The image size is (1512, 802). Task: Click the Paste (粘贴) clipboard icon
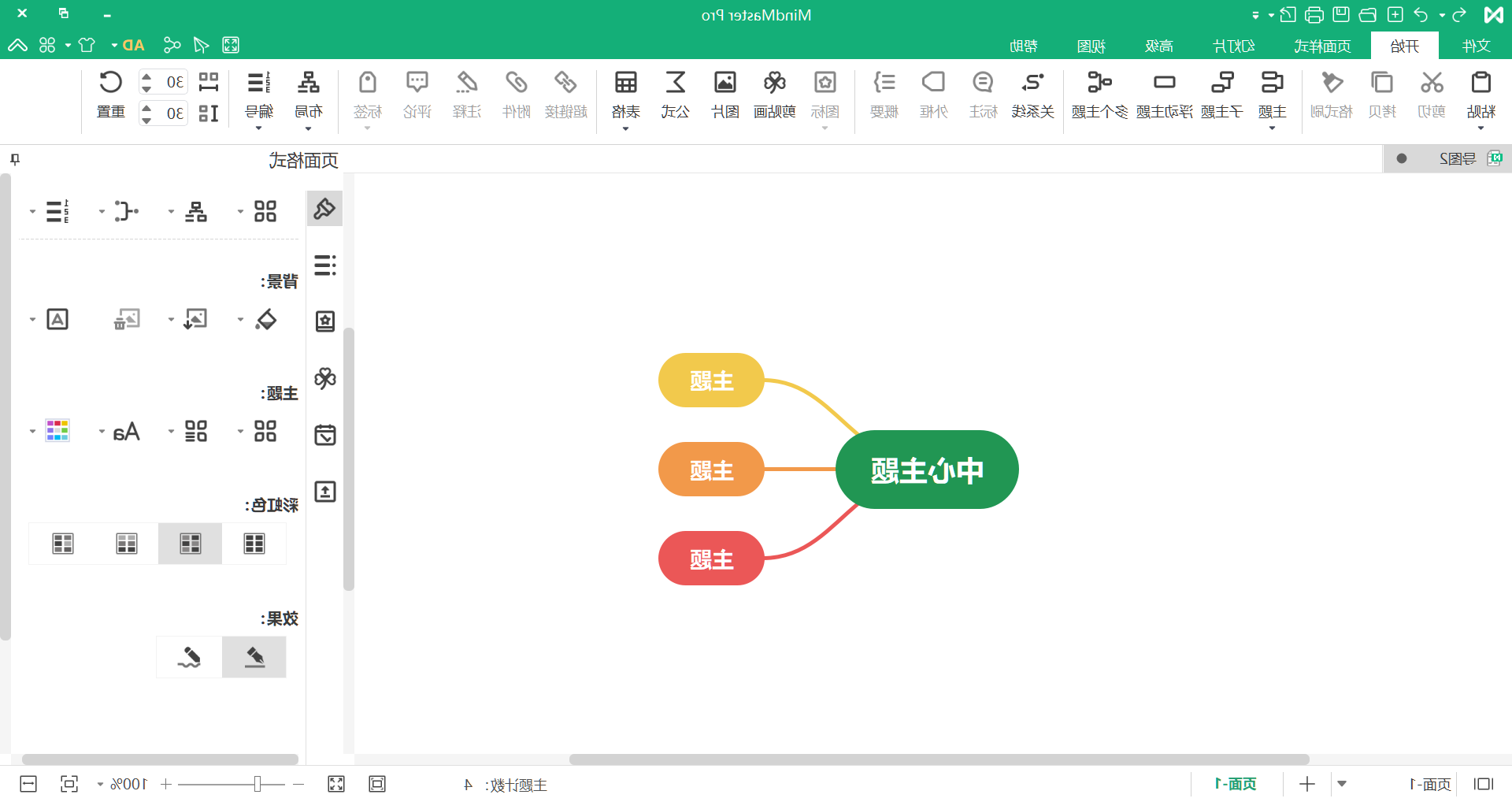(1480, 83)
